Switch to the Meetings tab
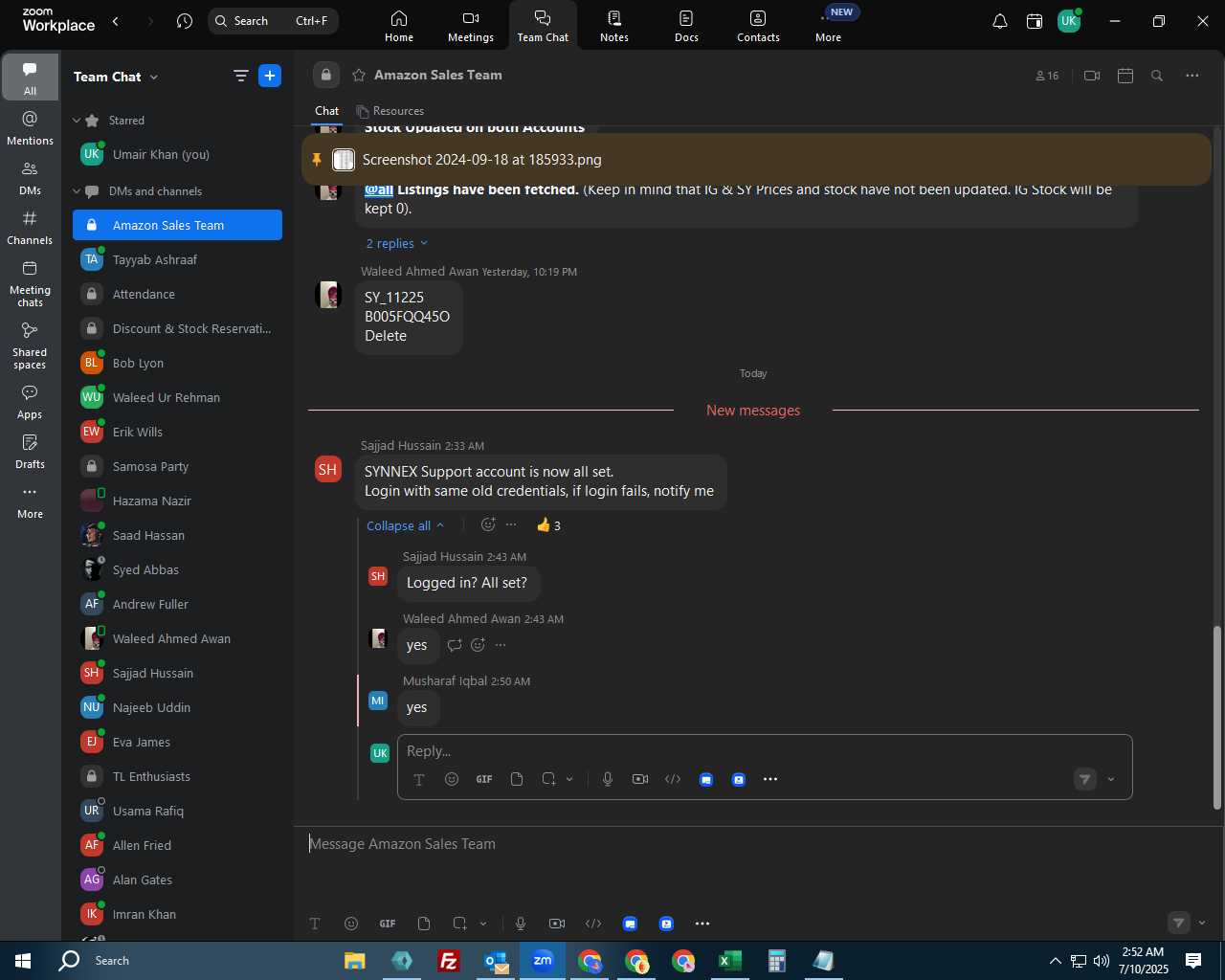Screen dimensions: 1225x980 pos(471,26)
